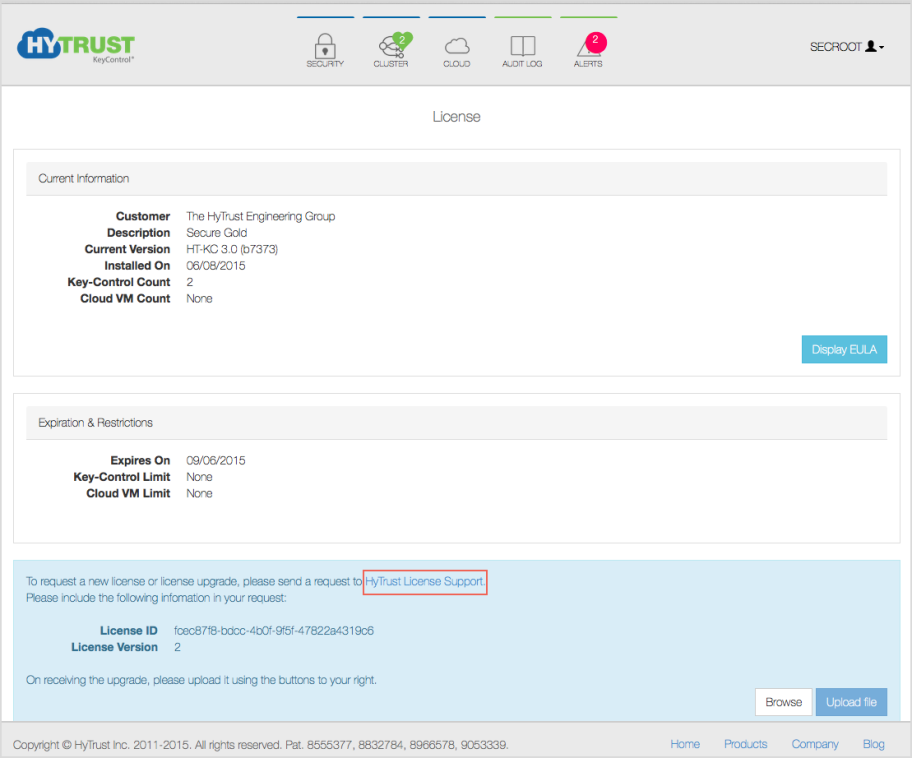Screen dimensions: 912x758
Task: Click the Current Information section header
Action: [457, 179]
